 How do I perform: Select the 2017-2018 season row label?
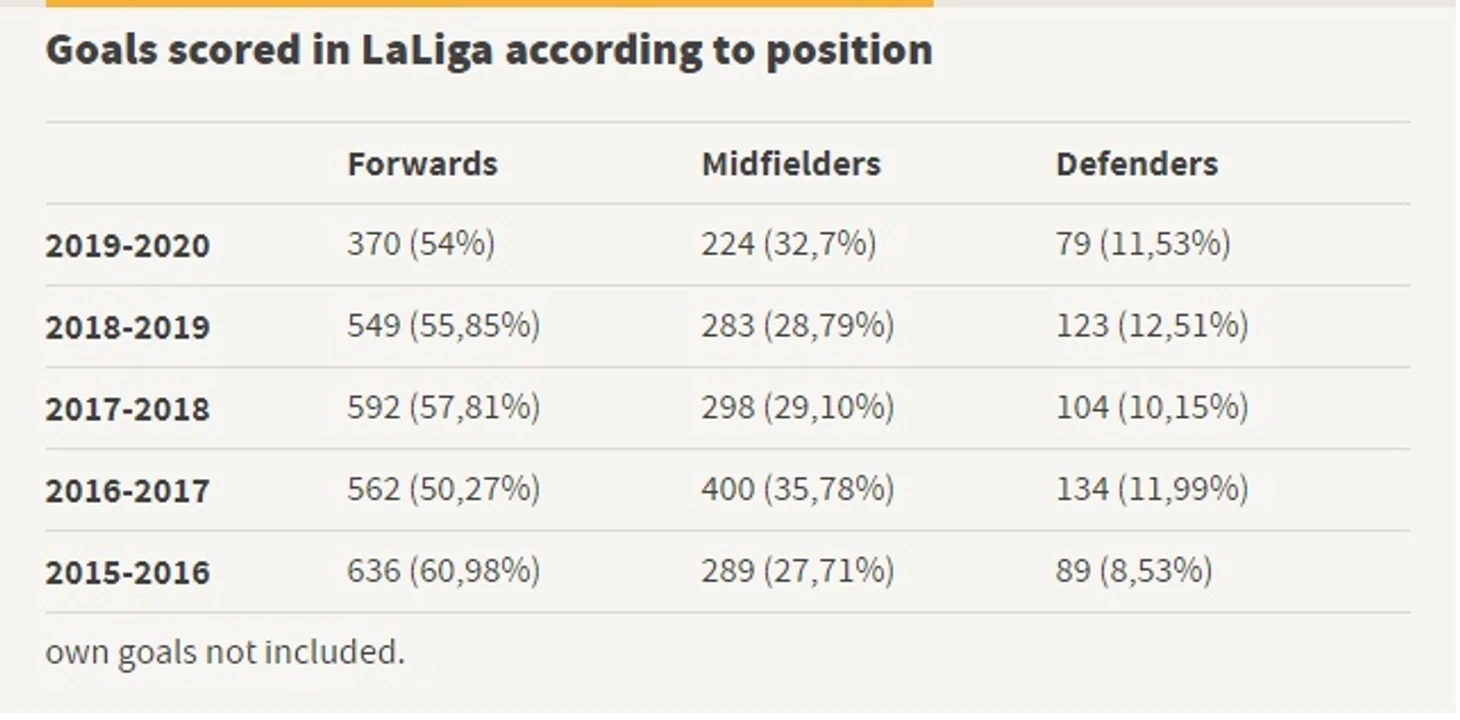[x=128, y=410]
